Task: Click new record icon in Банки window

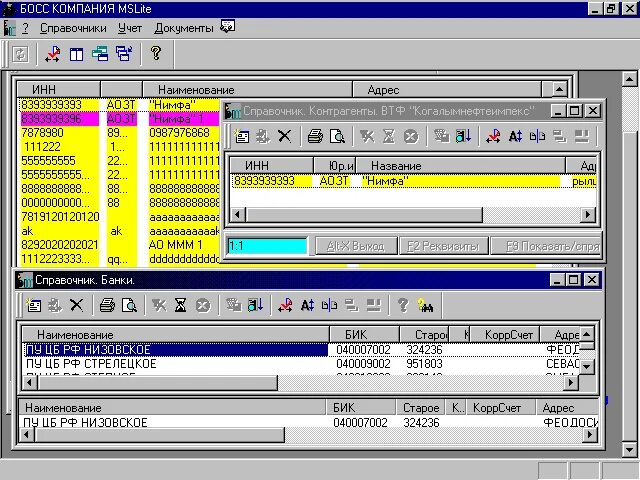Action: (x=33, y=305)
